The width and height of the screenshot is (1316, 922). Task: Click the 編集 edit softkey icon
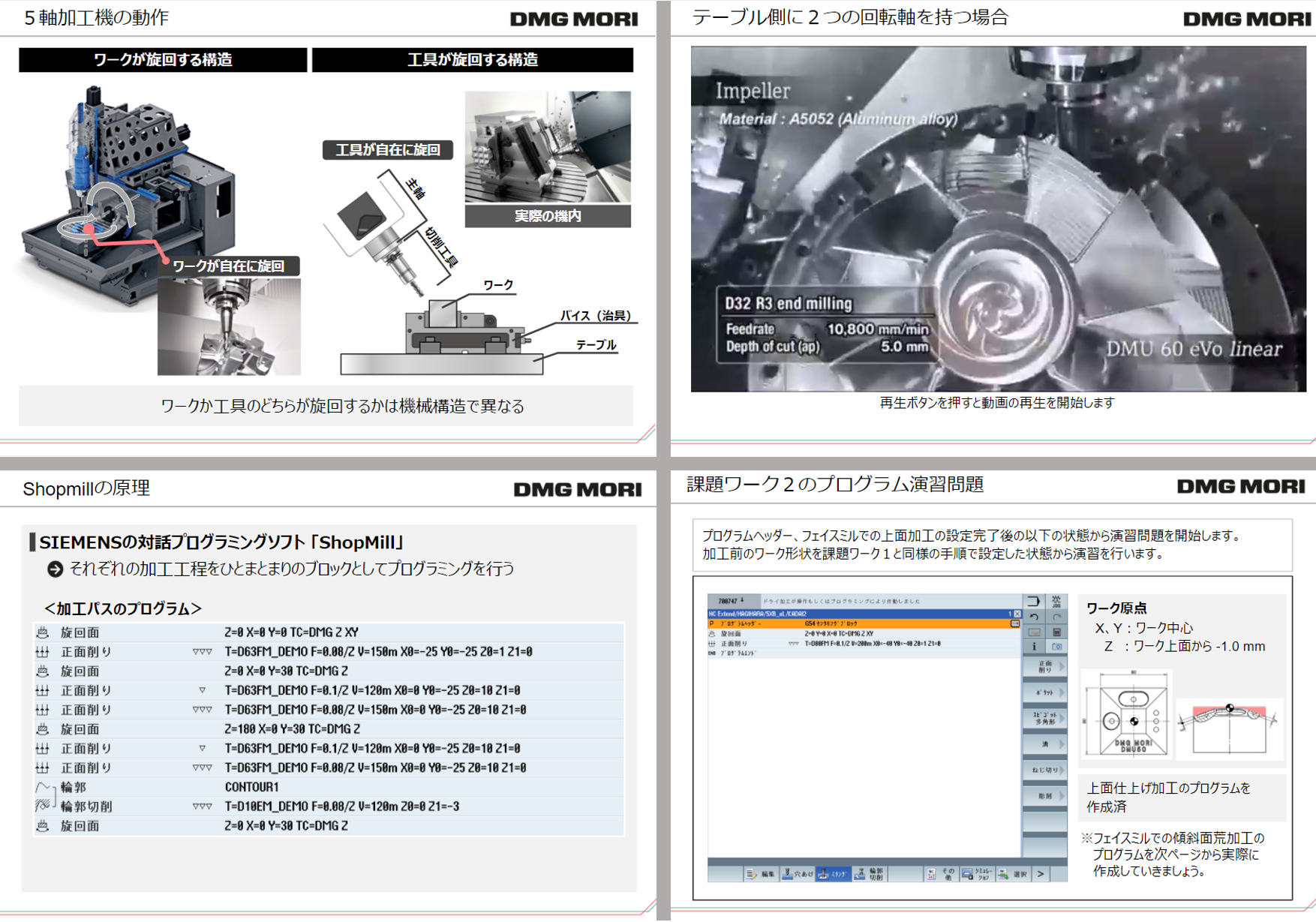point(761,874)
